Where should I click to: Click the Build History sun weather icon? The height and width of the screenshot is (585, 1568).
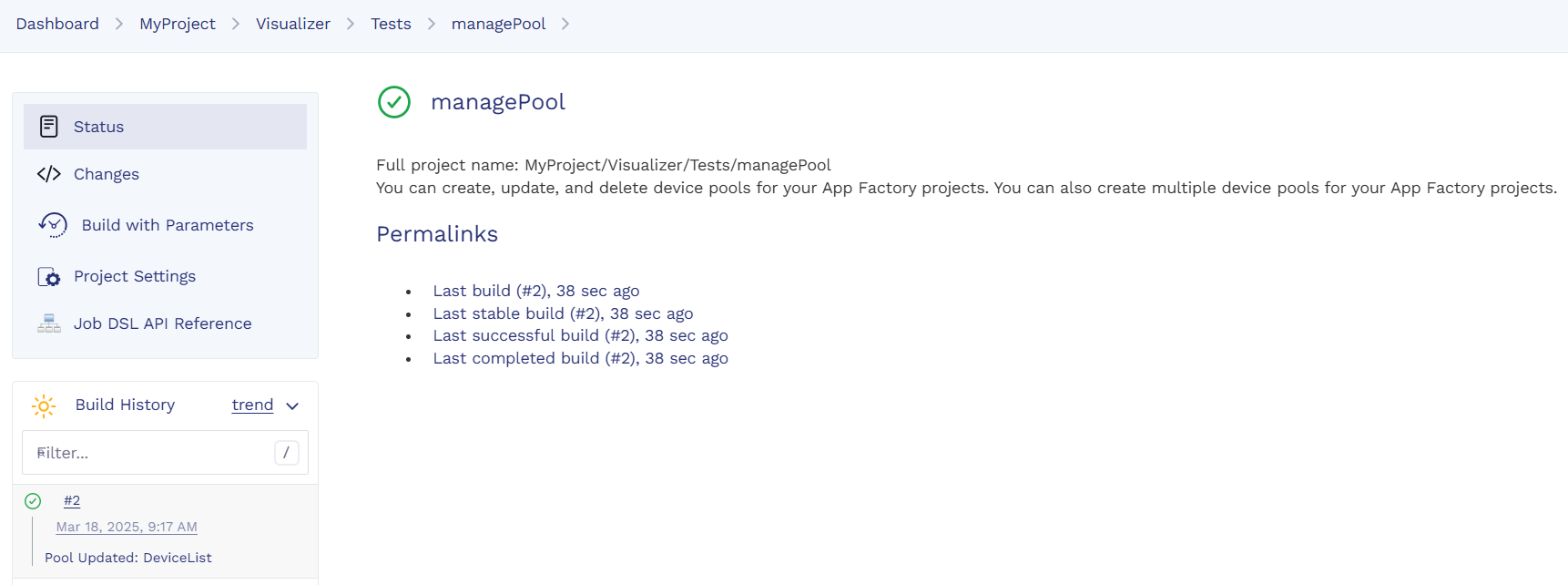(44, 405)
